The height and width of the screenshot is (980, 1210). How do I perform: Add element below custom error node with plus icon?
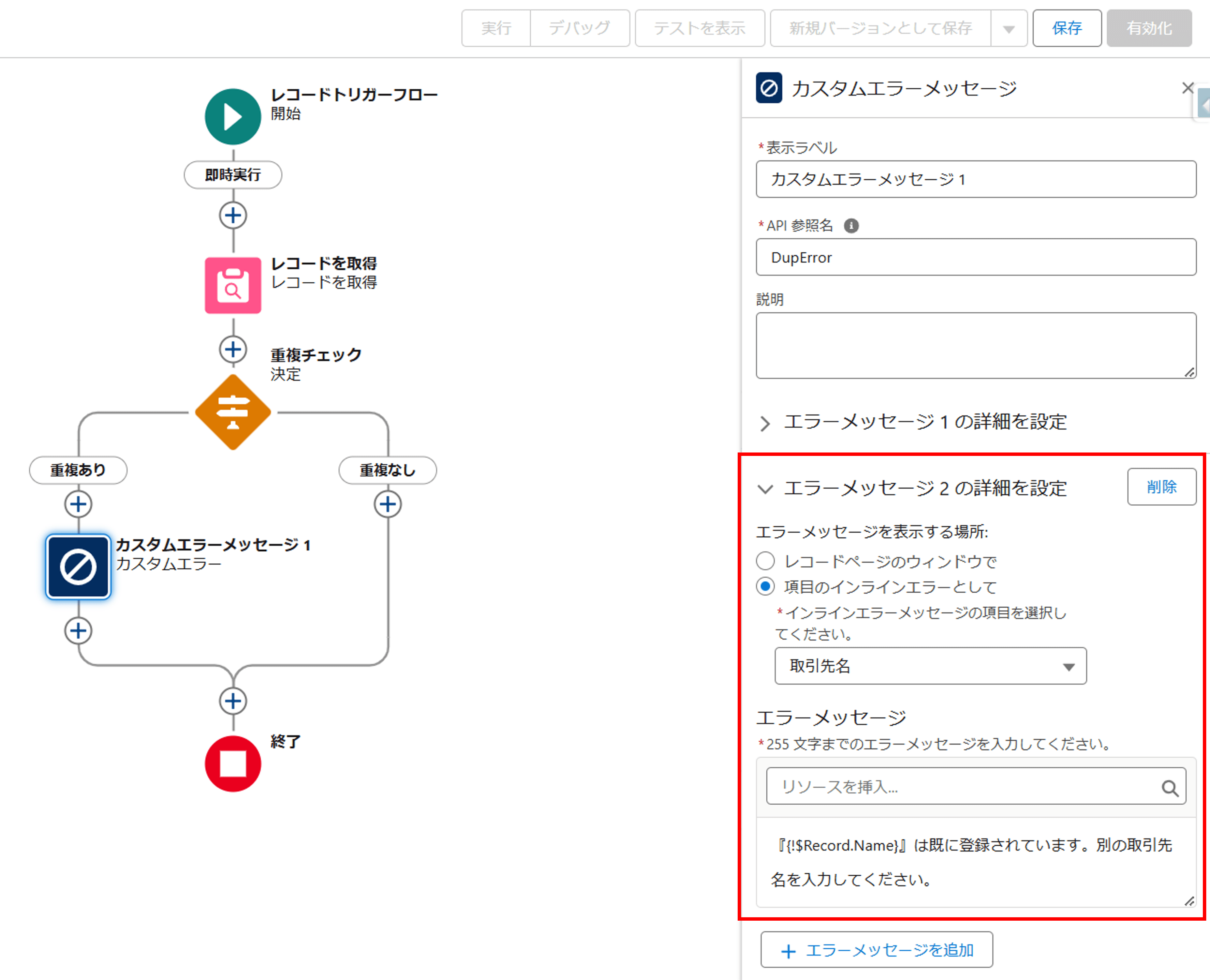point(78,630)
